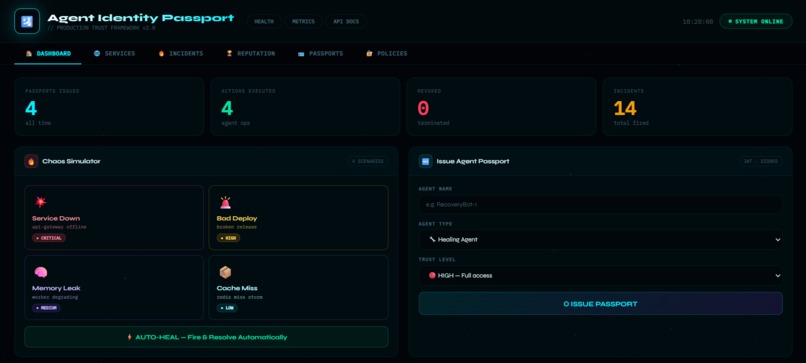This screenshot has width=806, height=363.
Task: Click the globe icon beside Services
Action: coord(97,53)
